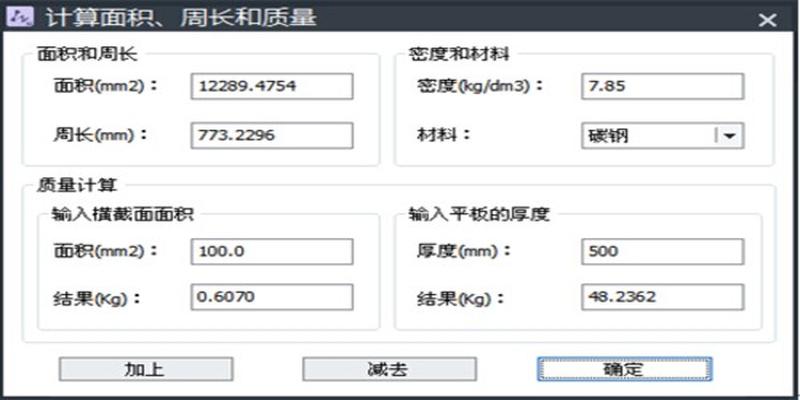Click the 减去 button

click(x=389, y=369)
